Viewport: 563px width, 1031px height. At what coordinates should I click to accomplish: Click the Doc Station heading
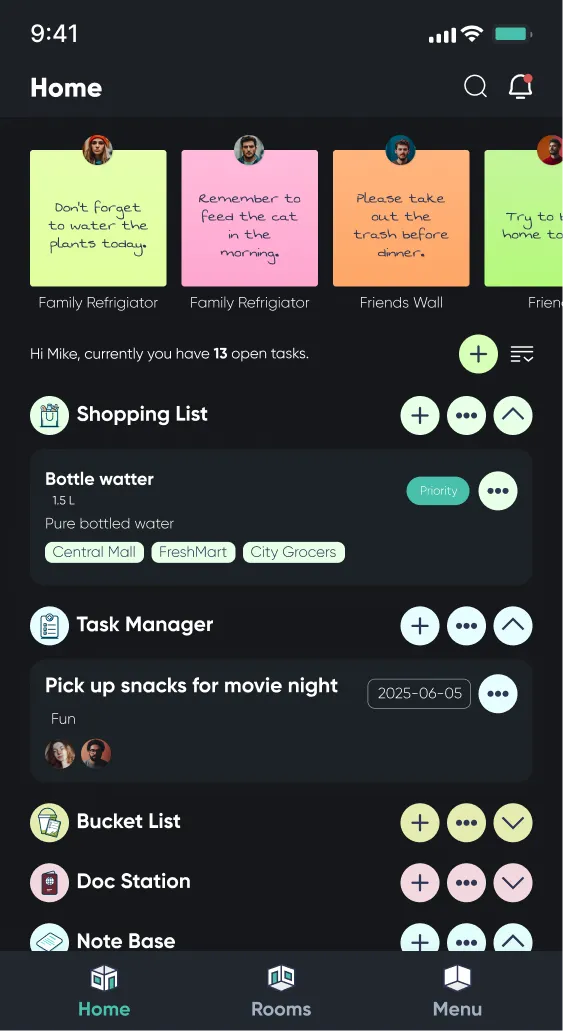(x=134, y=882)
